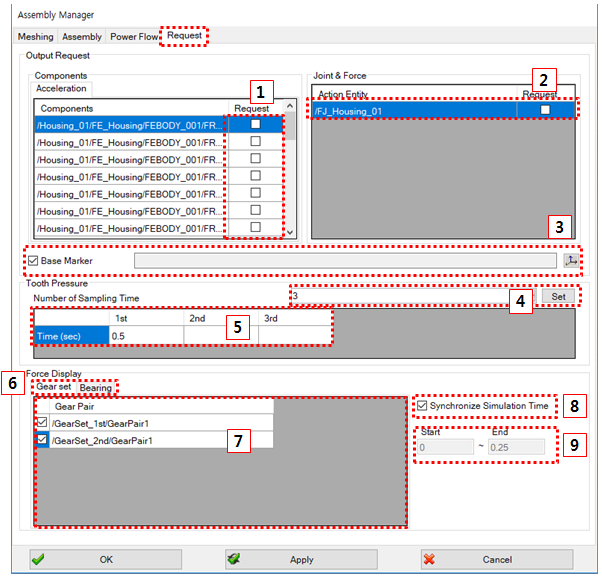602x580 pixels.
Task: Click the Time (sec) row header
Action: (x=72, y=336)
